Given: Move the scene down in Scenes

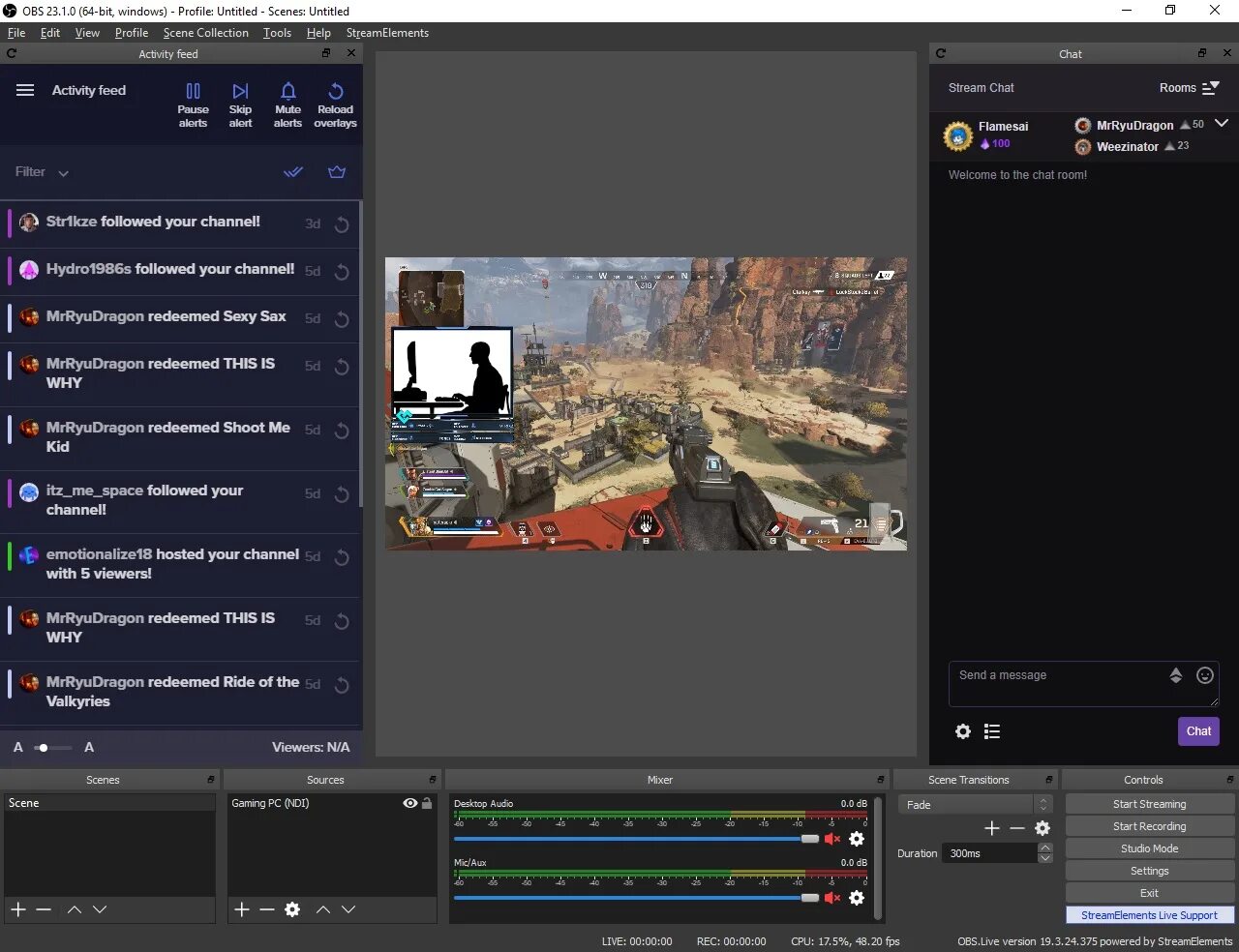Looking at the screenshot, I should pyautogui.click(x=100, y=909).
